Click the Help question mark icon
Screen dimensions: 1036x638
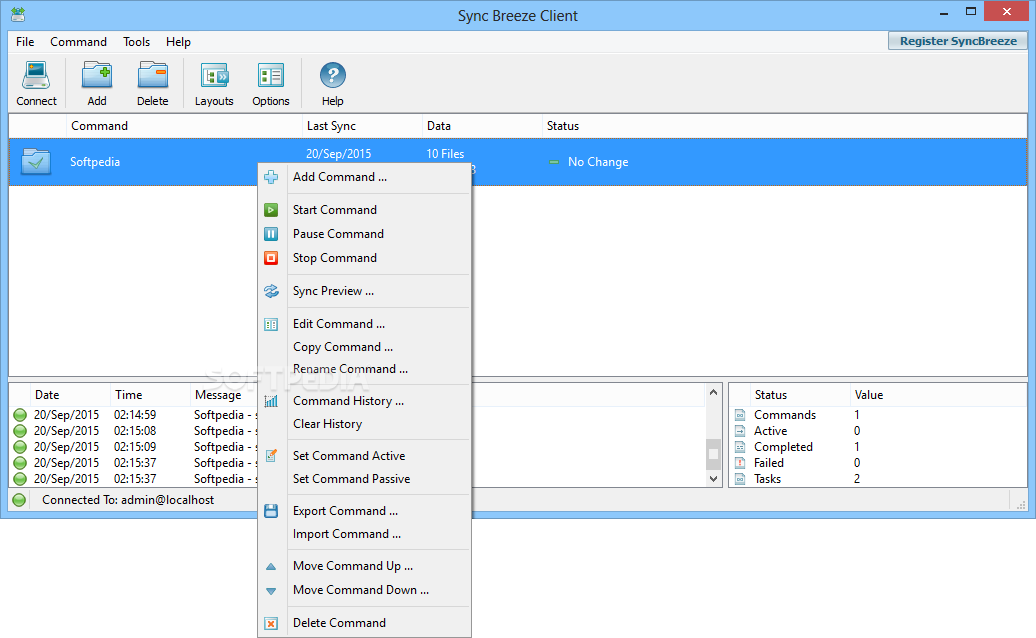(332, 75)
